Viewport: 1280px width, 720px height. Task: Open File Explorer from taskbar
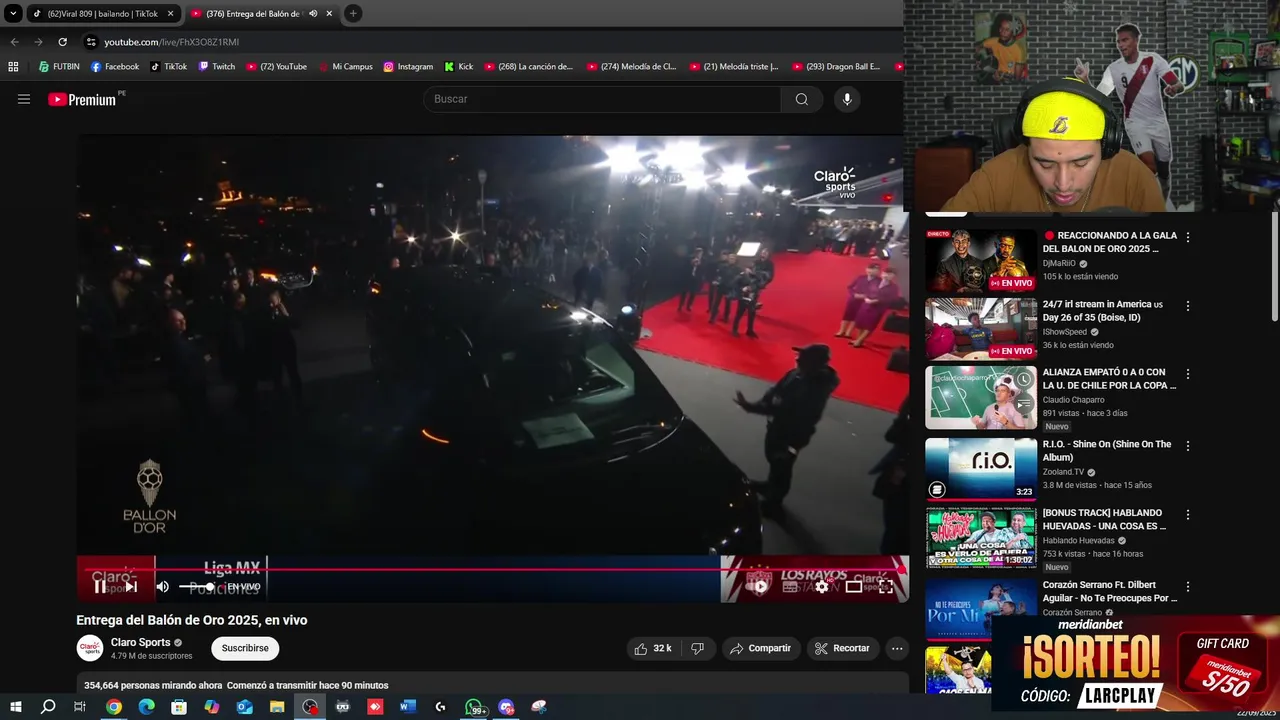point(277,707)
